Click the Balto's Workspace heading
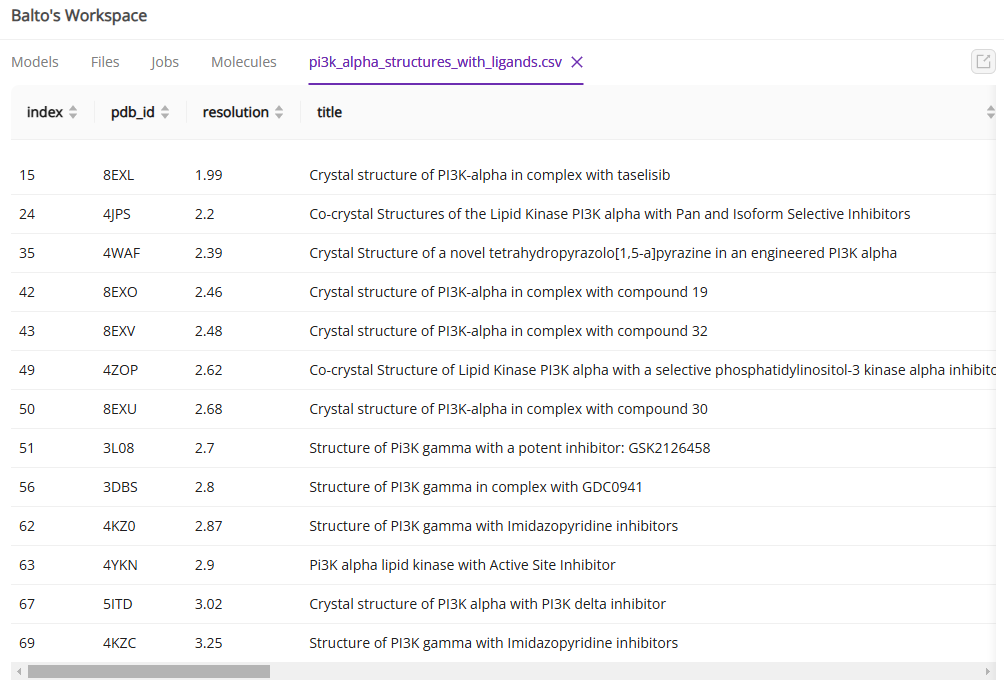This screenshot has width=1004, height=688. 79,16
